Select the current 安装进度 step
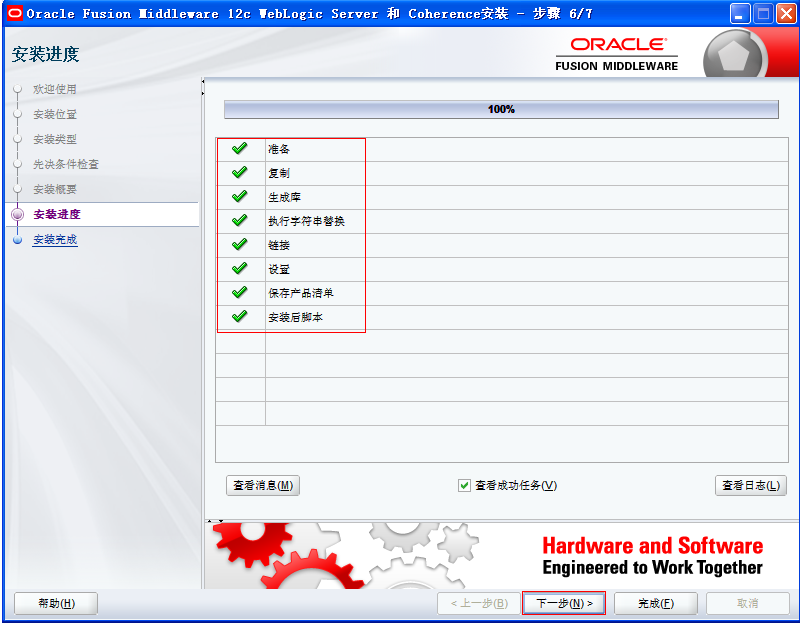 pyautogui.click(x=57, y=214)
